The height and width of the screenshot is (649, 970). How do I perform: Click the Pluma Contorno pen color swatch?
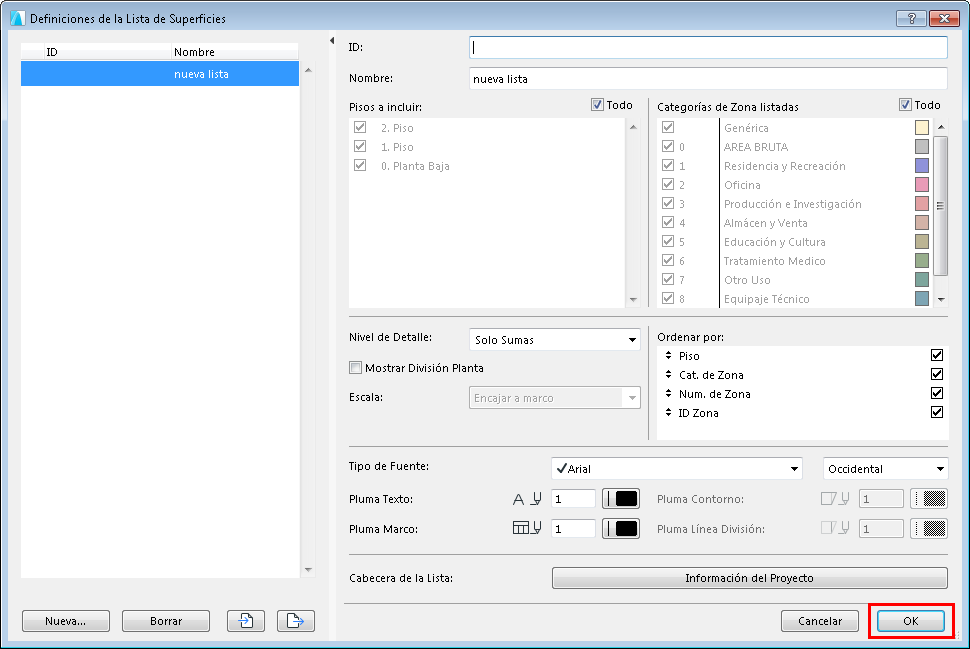click(929, 499)
